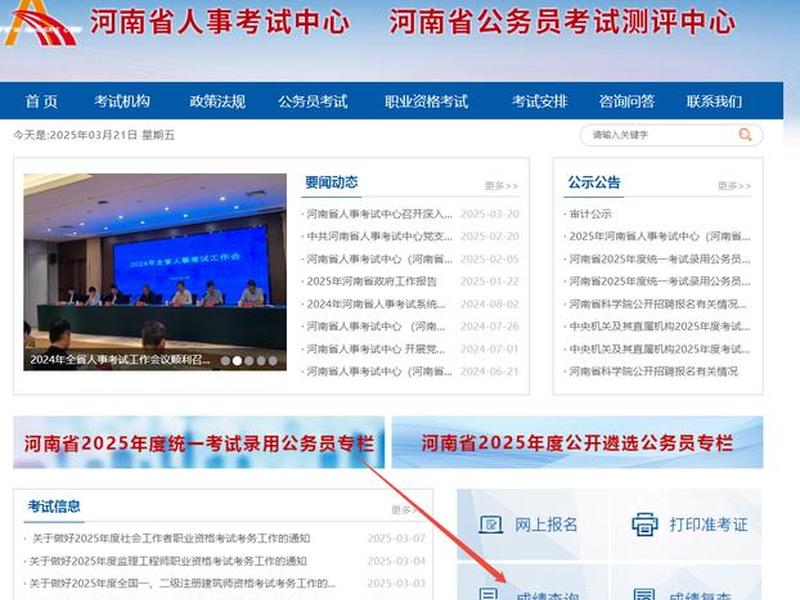800x600 pixels.
Task: Open 职业资格考试 navigation item
Action: [427, 102]
